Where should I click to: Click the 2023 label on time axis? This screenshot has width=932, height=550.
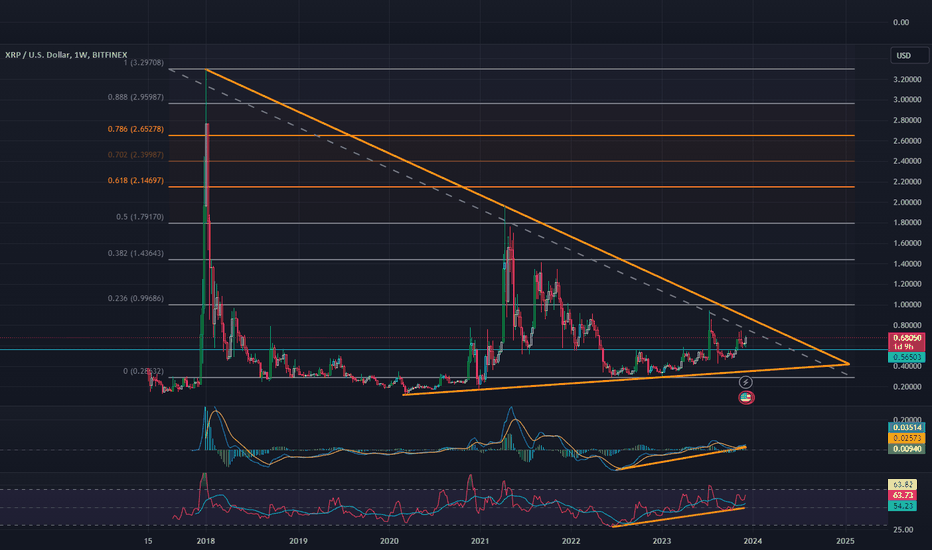[x=662, y=541]
